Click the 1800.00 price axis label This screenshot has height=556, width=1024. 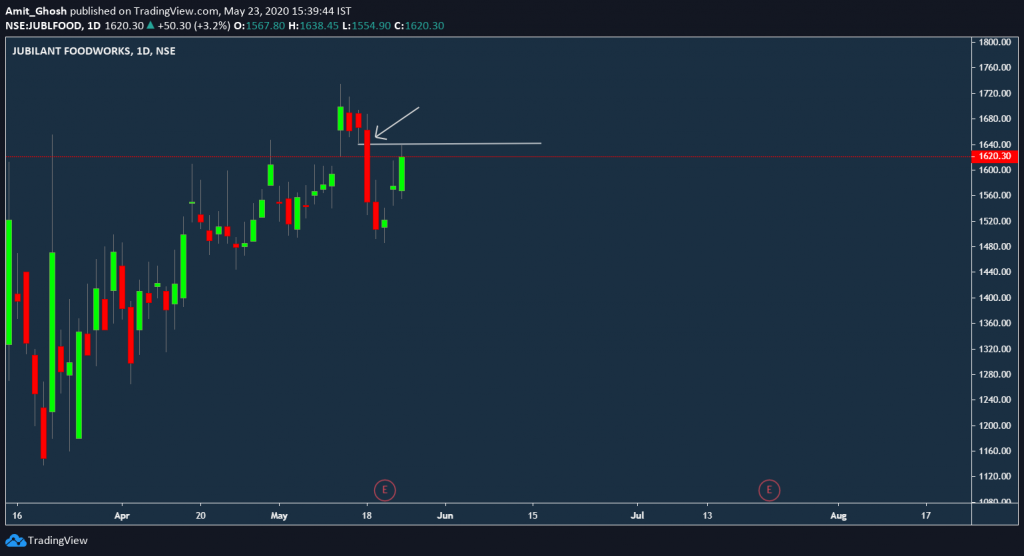click(x=995, y=42)
